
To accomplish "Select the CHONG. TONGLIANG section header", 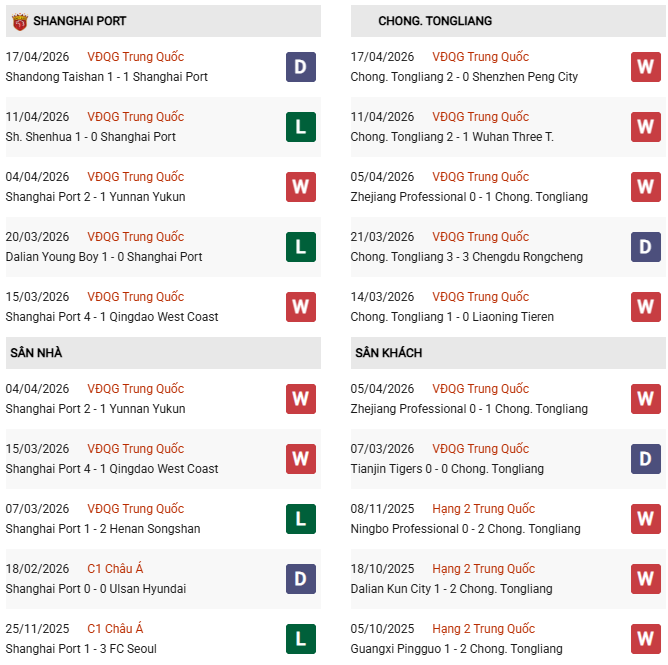I will [435, 21].
